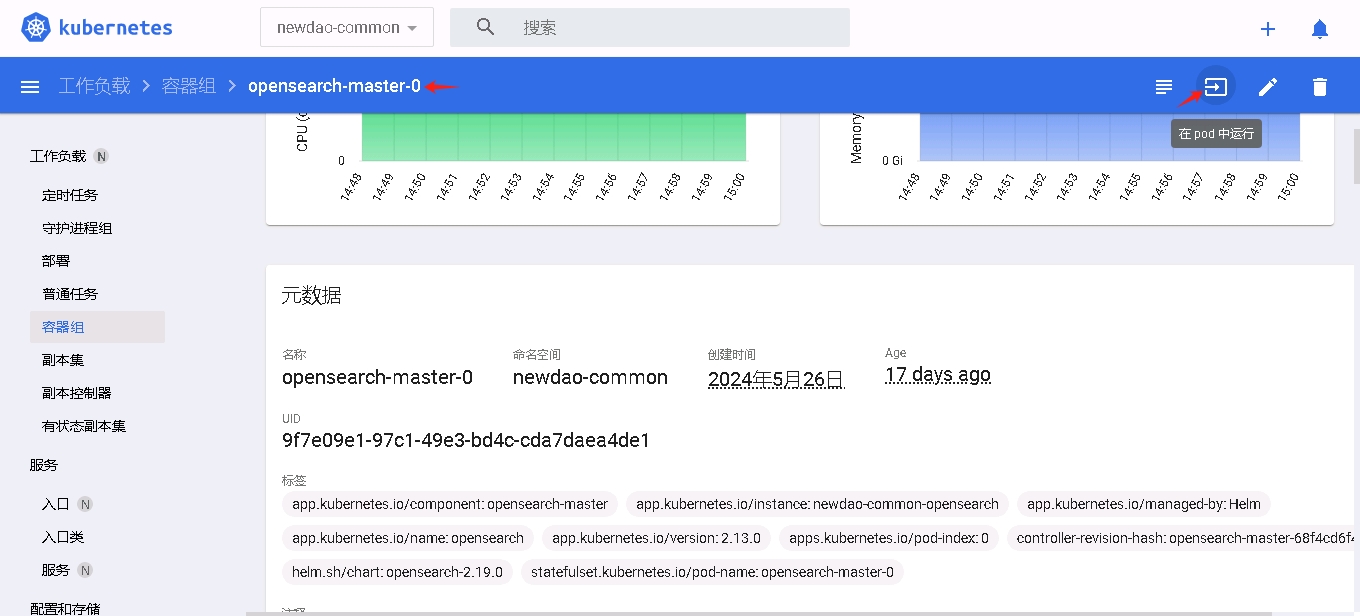Click 2024年5月26日 creation date
The image size is (1360, 616).
pos(776,378)
